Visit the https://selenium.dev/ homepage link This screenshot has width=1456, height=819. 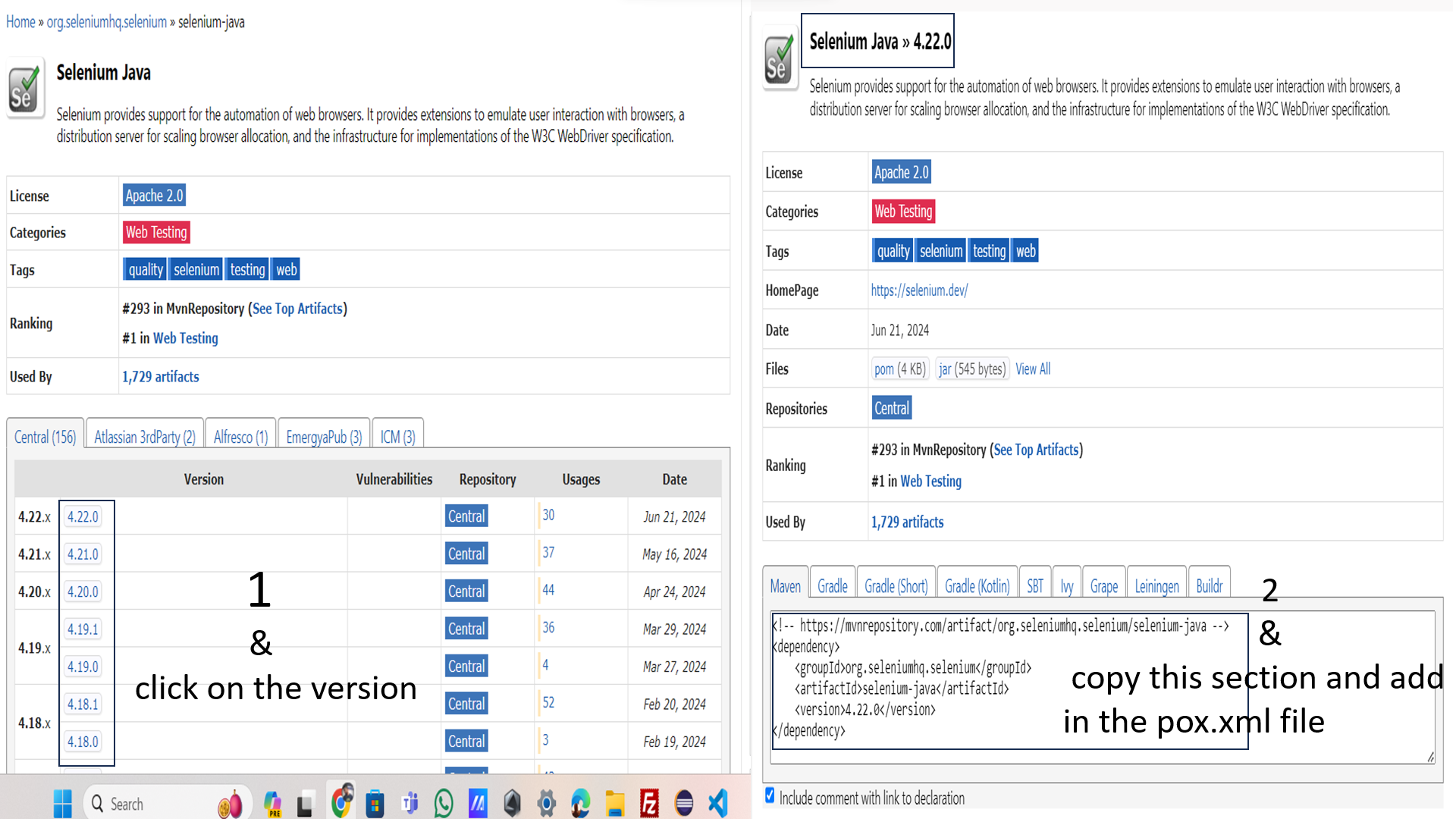pos(919,290)
